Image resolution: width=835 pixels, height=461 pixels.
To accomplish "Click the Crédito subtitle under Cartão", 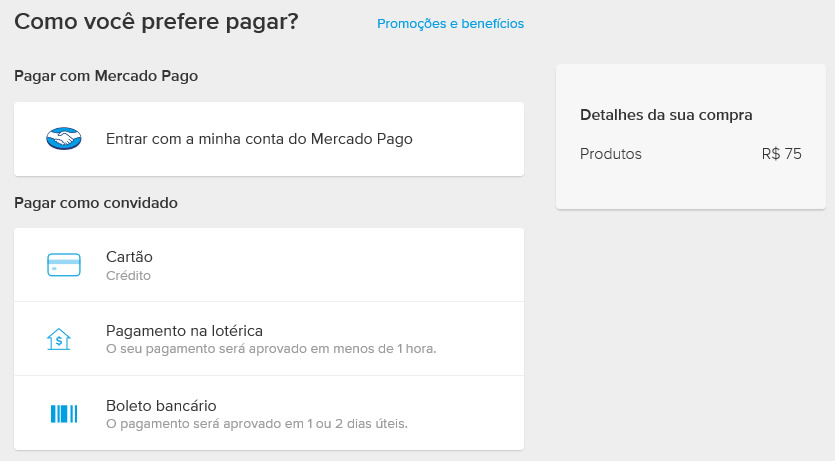I will point(128,276).
